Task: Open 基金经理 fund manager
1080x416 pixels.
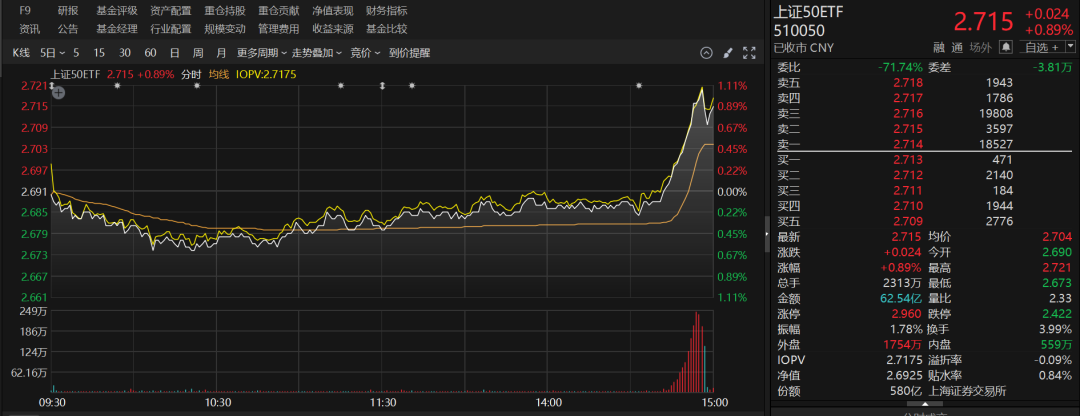Action: 116,29
